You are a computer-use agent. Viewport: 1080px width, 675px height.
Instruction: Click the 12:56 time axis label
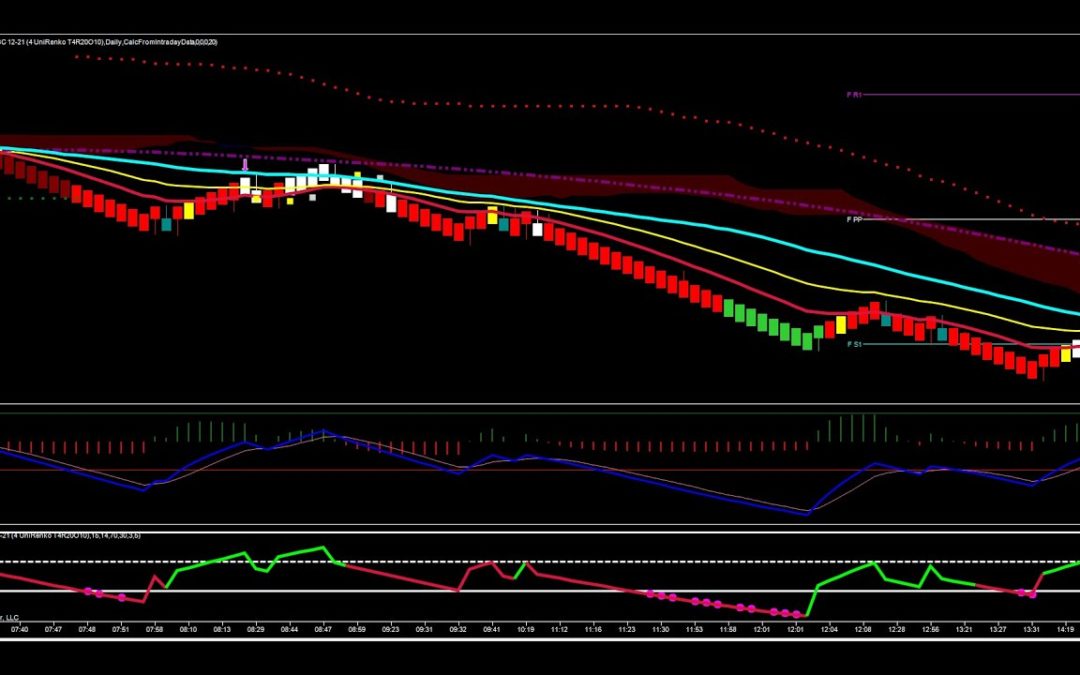[930, 630]
